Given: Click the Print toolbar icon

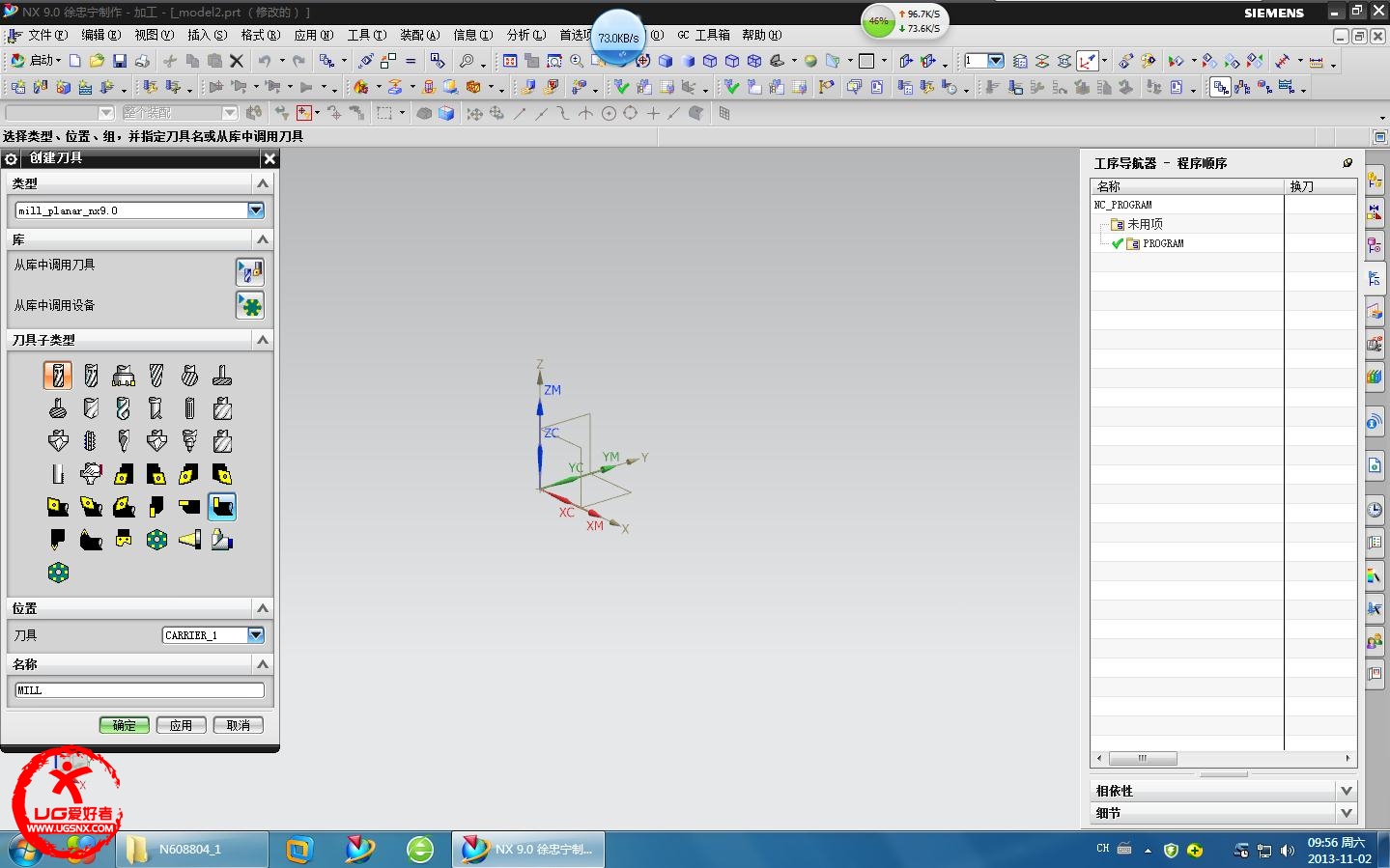Looking at the screenshot, I should pos(142,61).
